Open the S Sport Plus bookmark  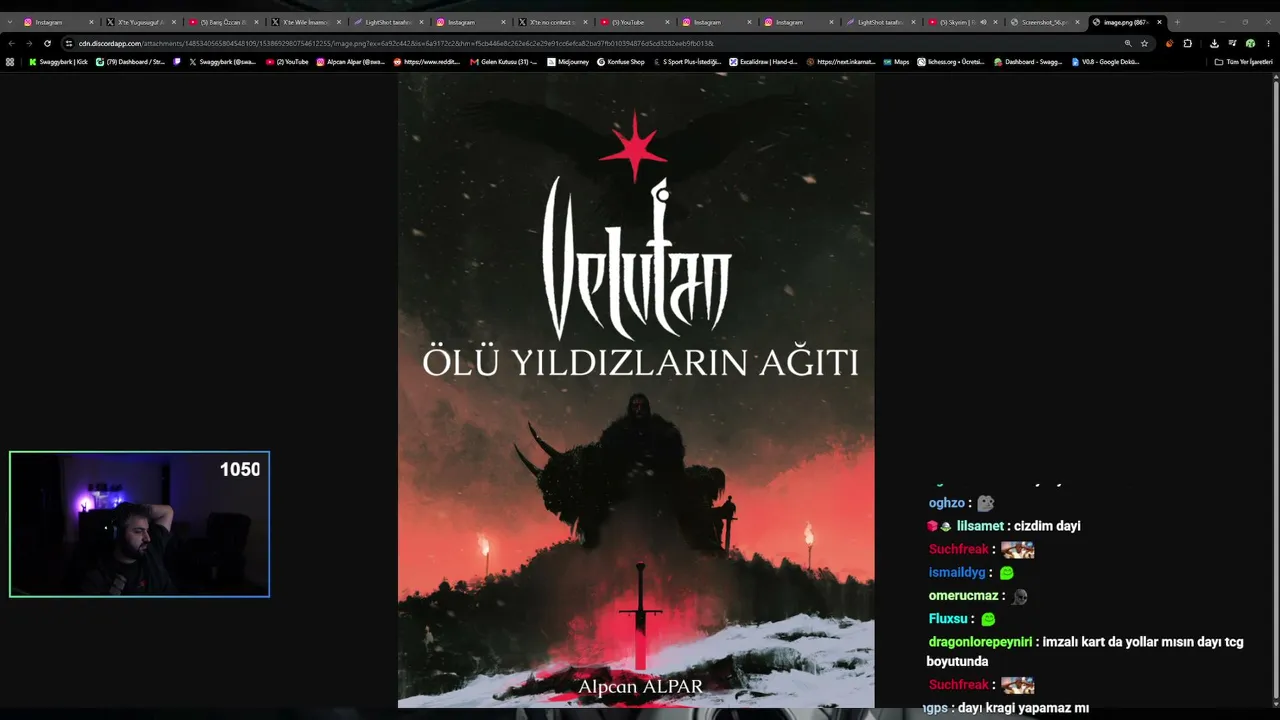tap(687, 62)
